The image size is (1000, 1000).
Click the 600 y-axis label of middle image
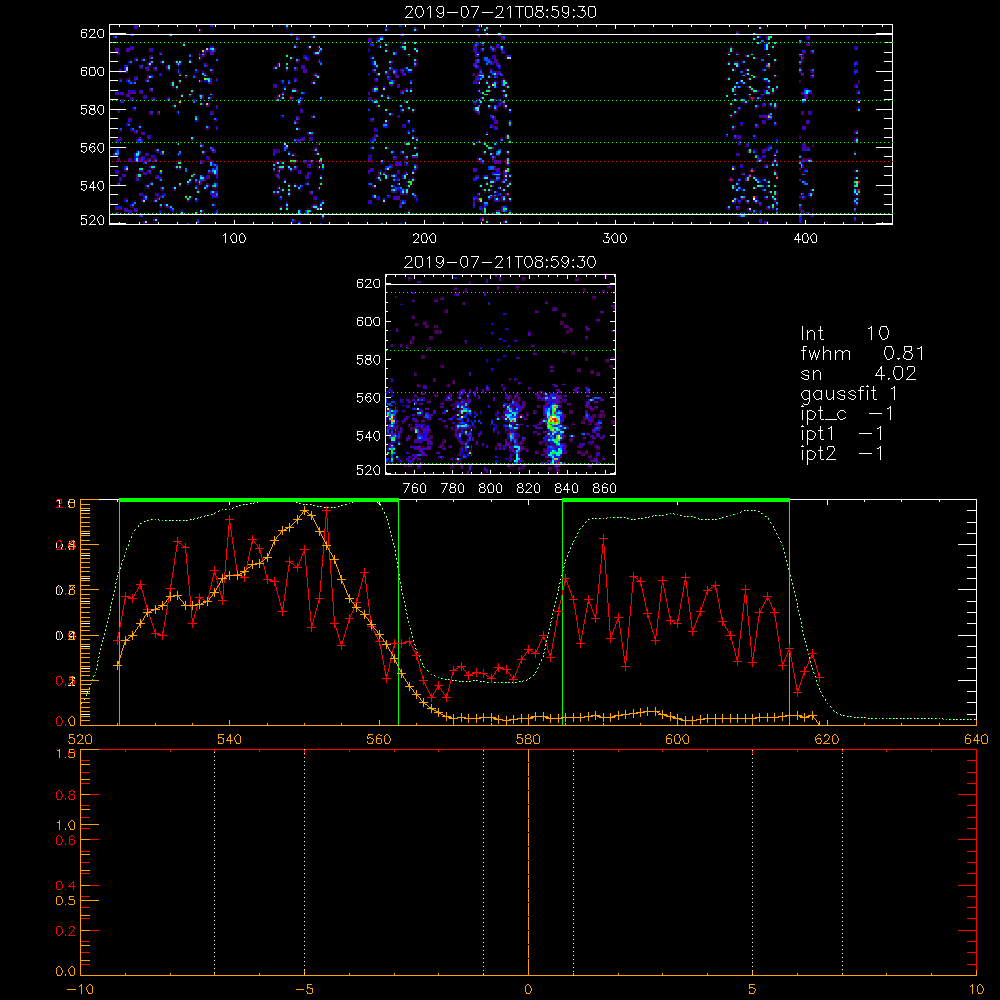pos(369,321)
